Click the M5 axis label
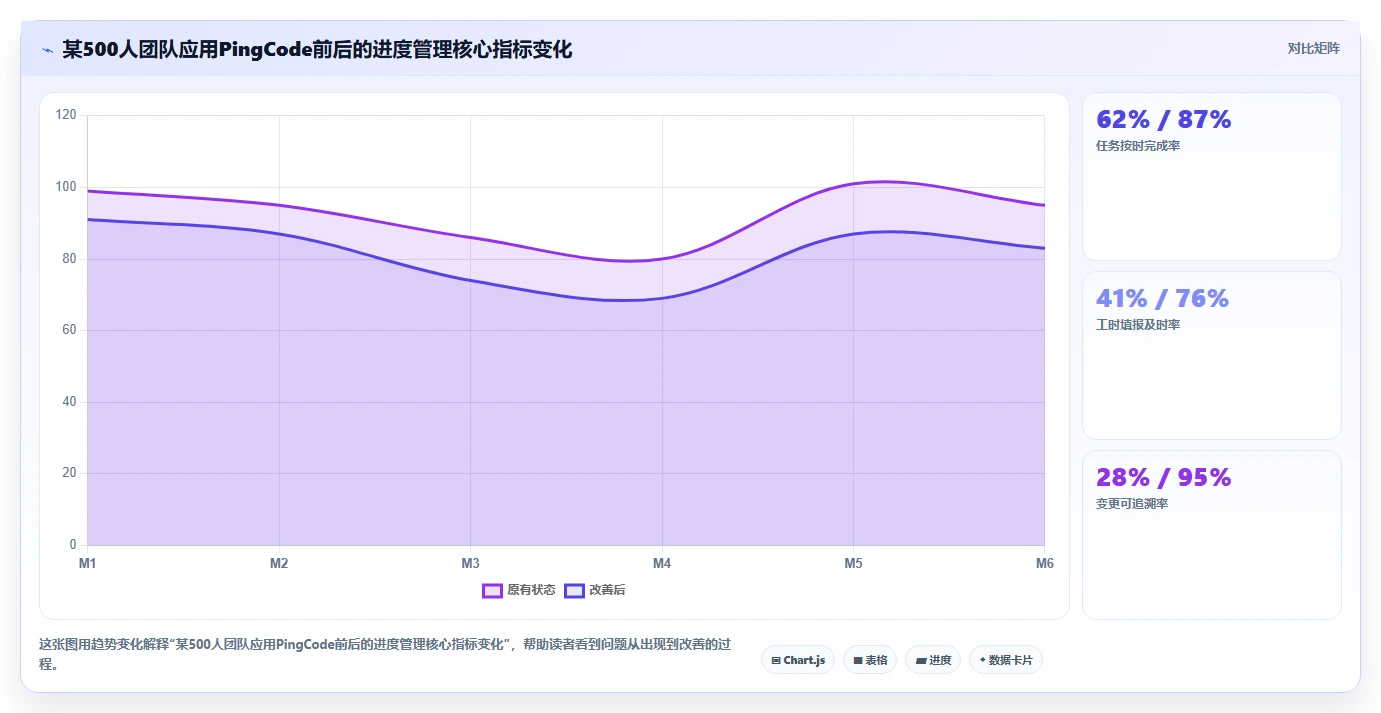Screen dimensions: 1381x713 (x=853, y=564)
